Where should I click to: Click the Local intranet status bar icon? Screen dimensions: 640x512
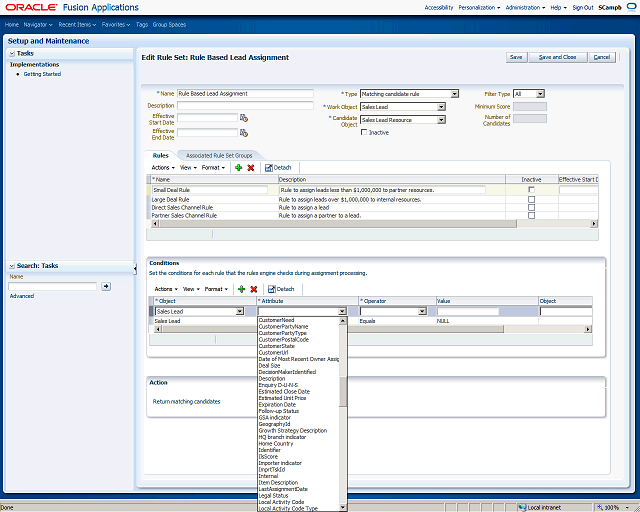click(522, 508)
